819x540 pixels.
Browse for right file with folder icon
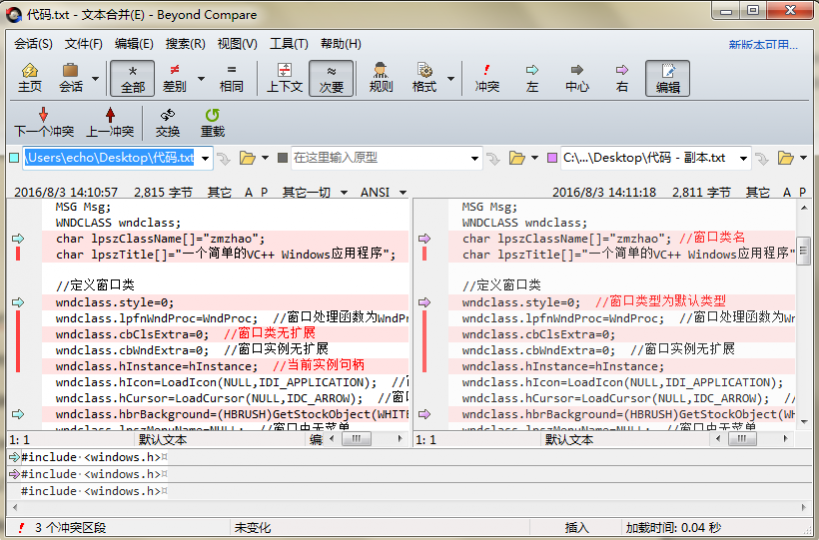[x=786, y=158]
